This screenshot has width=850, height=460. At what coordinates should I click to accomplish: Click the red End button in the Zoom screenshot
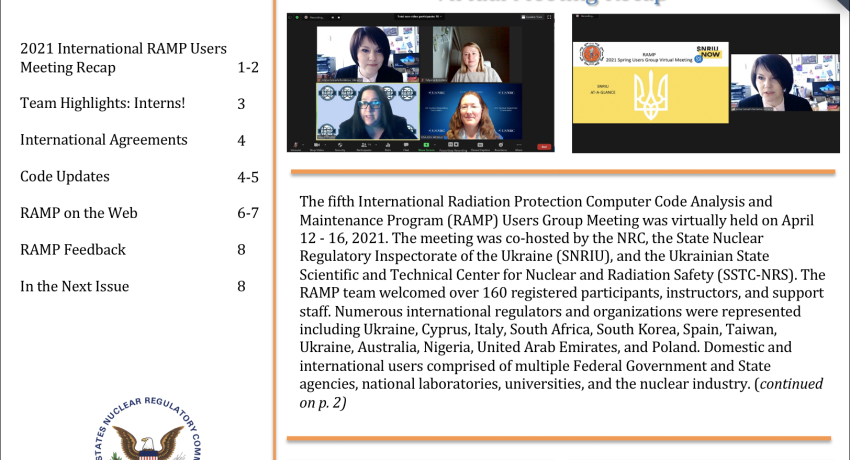(x=543, y=146)
